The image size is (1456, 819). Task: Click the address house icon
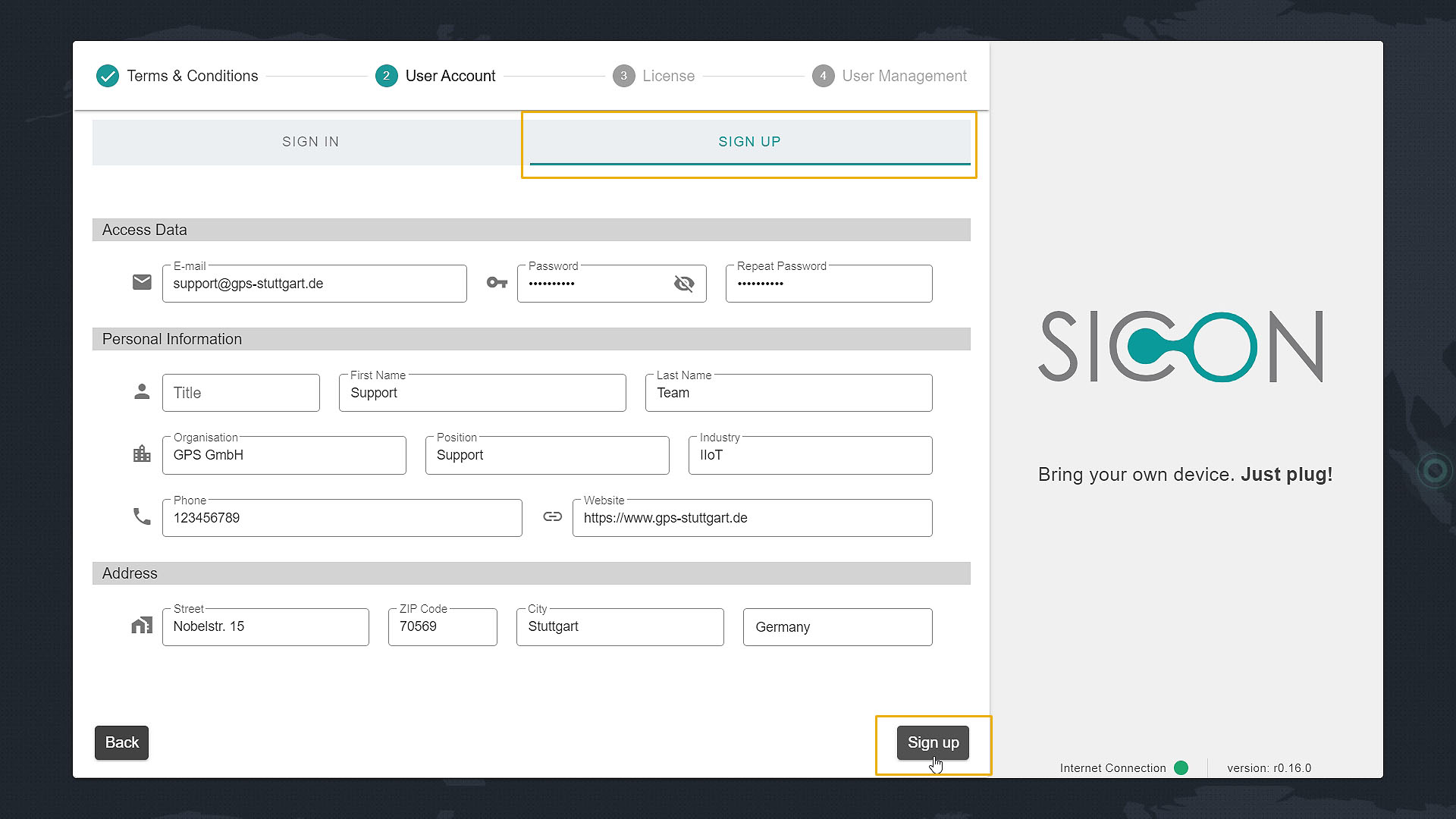click(x=142, y=626)
